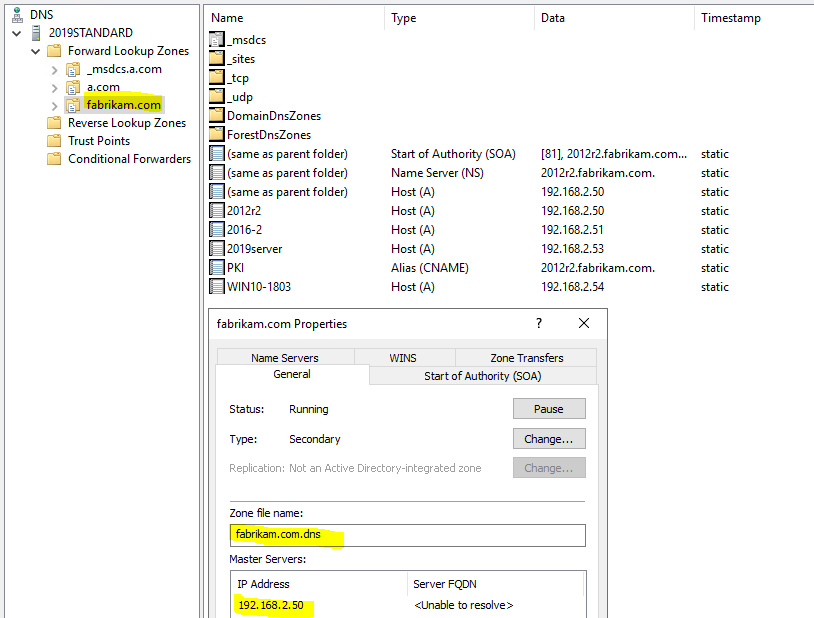Select the Conditional Forwarders label
The height and width of the screenshot is (618, 814).
click(129, 159)
